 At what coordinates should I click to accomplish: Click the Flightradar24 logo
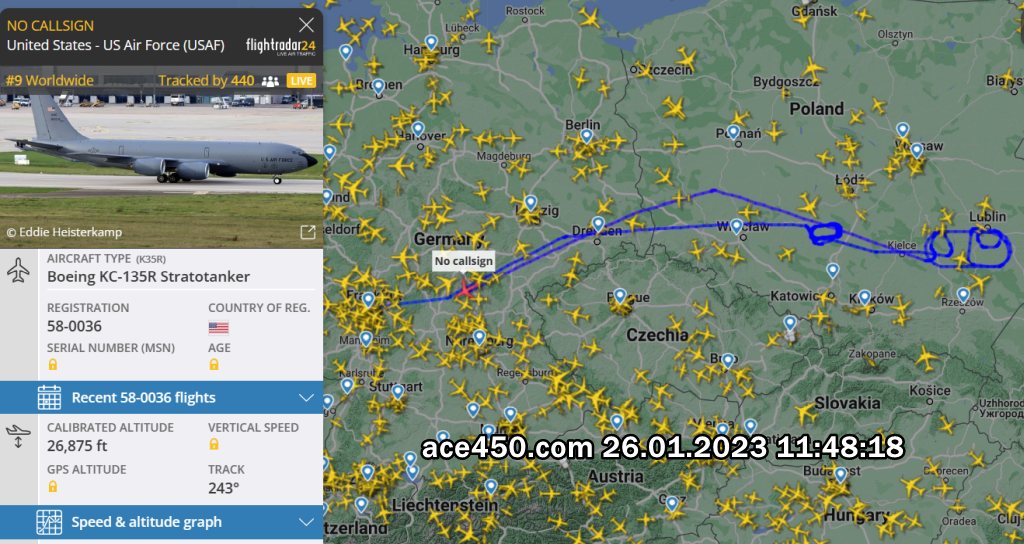click(280, 46)
